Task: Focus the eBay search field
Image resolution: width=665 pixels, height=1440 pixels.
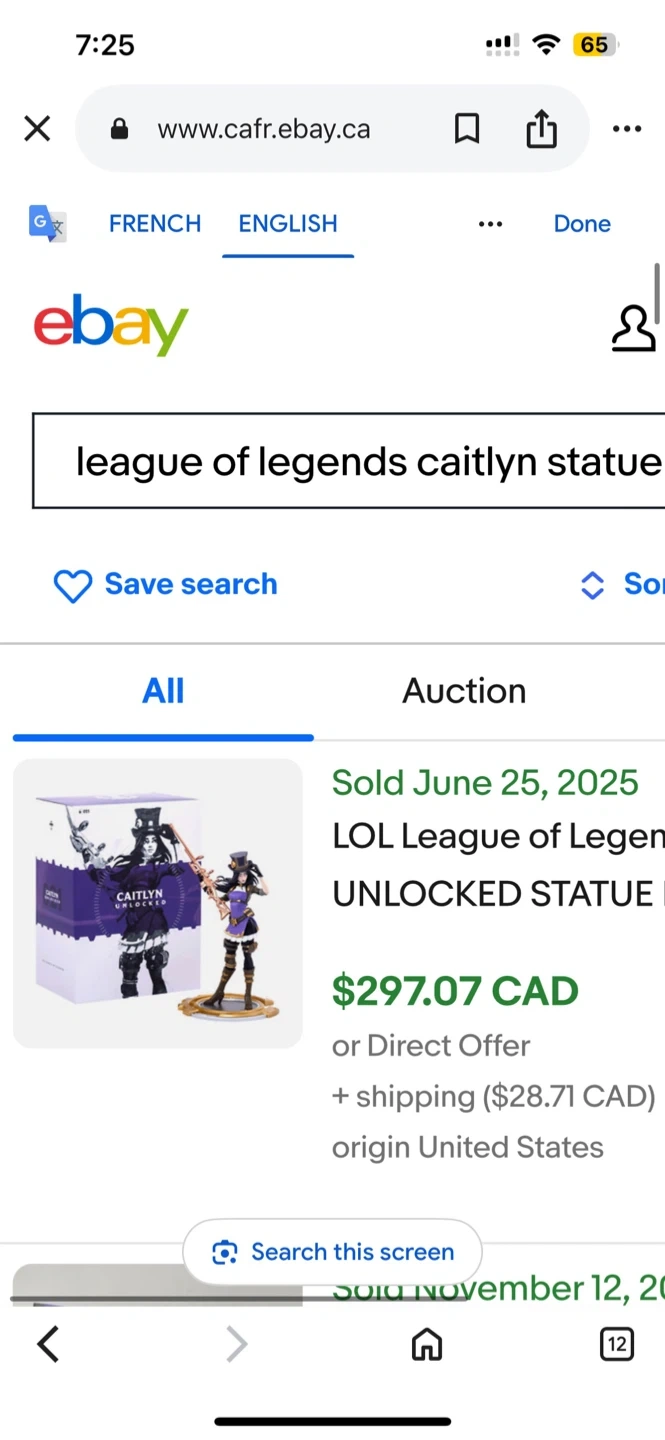Action: pyautogui.click(x=350, y=461)
